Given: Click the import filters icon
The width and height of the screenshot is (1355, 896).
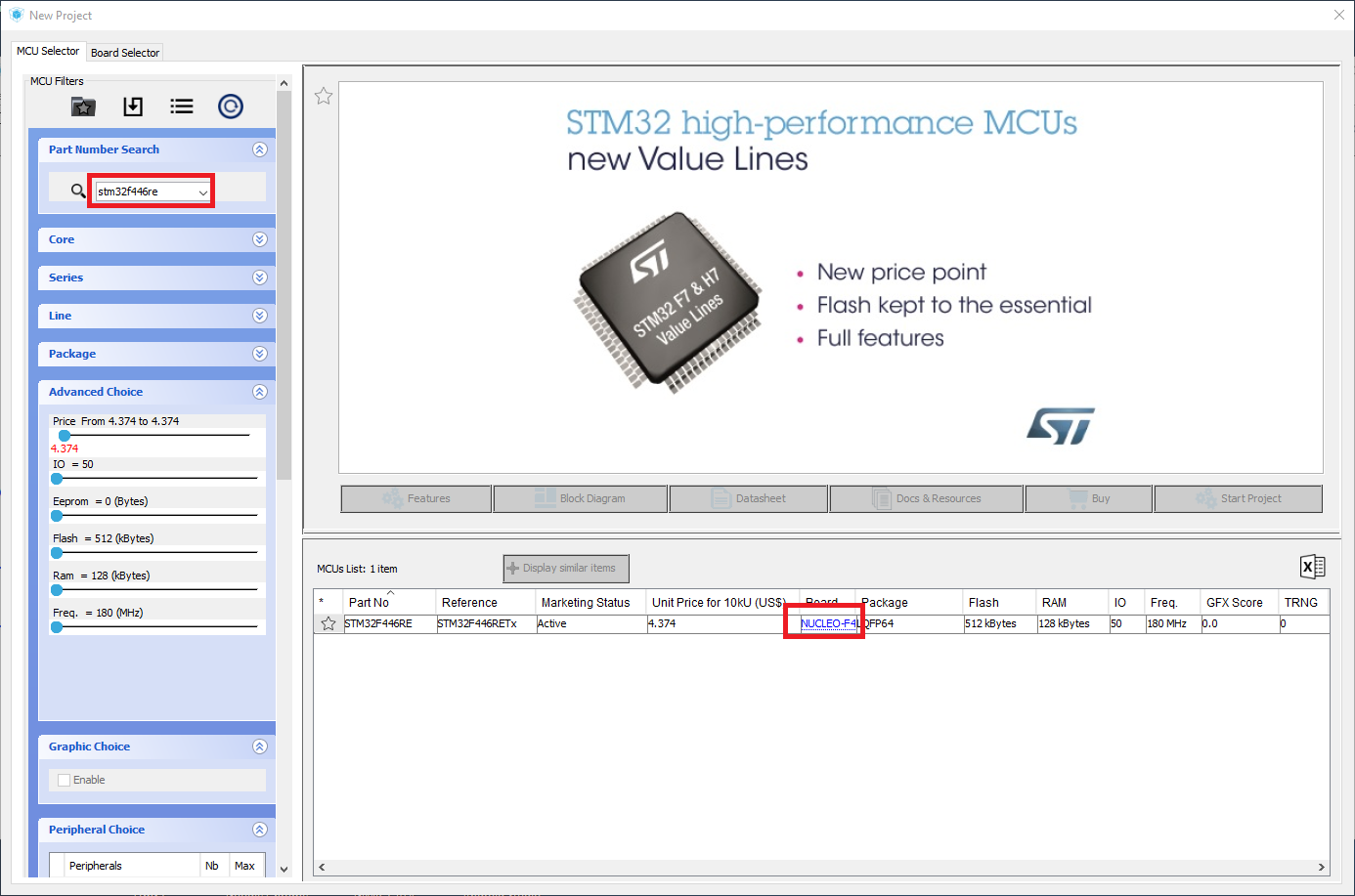Looking at the screenshot, I should [x=133, y=107].
